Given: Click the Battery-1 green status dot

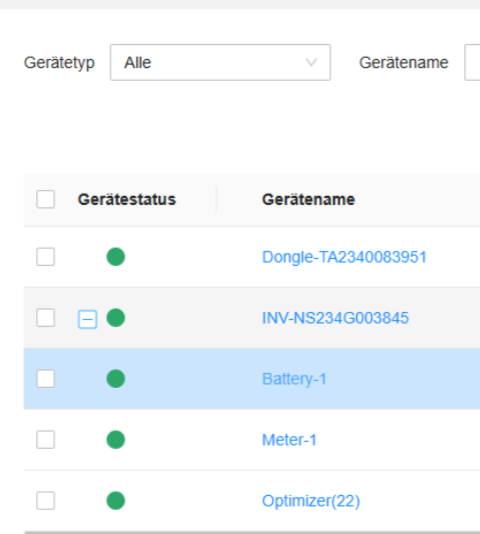Looking at the screenshot, I should point(116,379).
